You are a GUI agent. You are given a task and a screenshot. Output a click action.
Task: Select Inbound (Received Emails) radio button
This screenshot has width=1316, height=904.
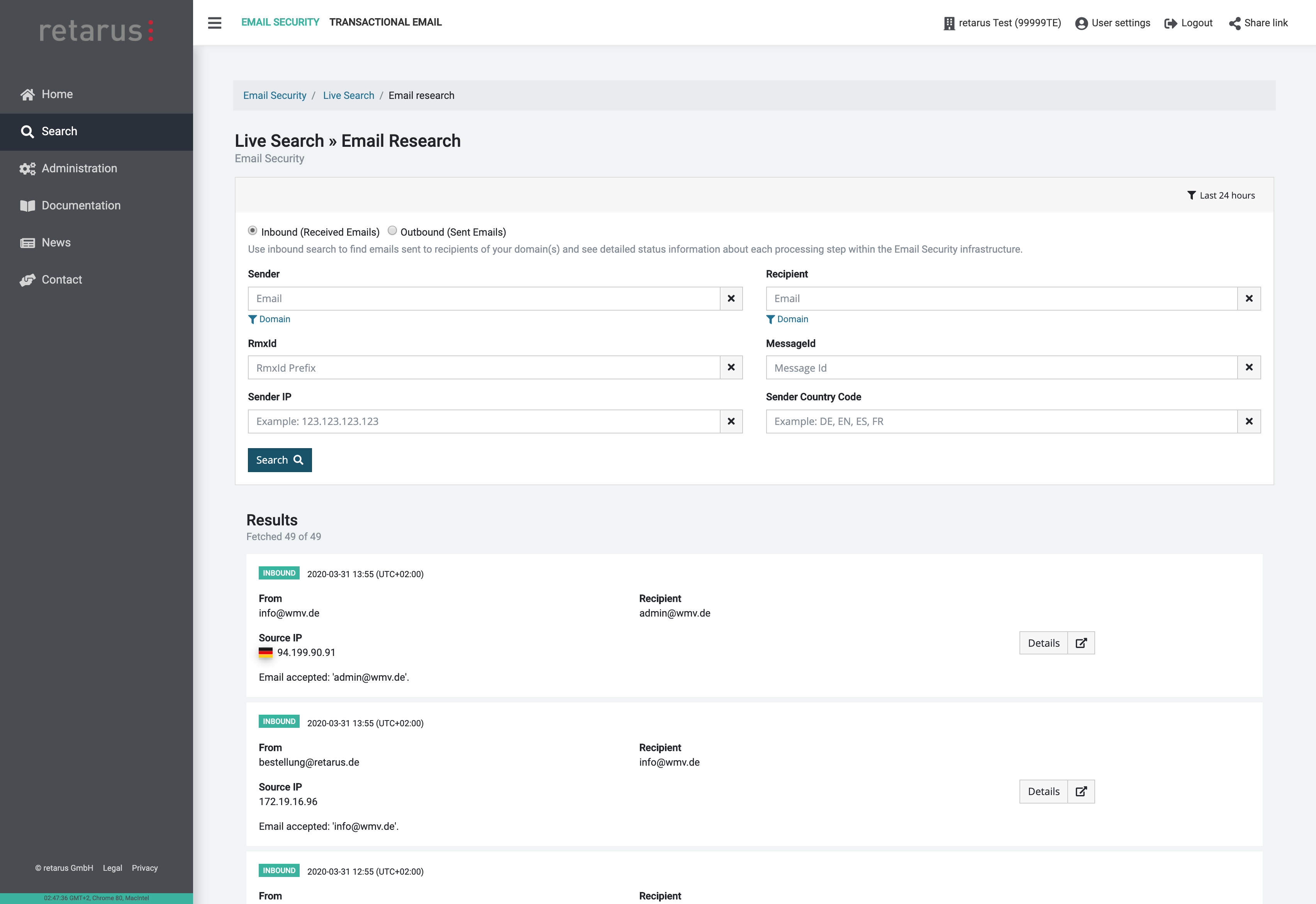tap(253, 231)
